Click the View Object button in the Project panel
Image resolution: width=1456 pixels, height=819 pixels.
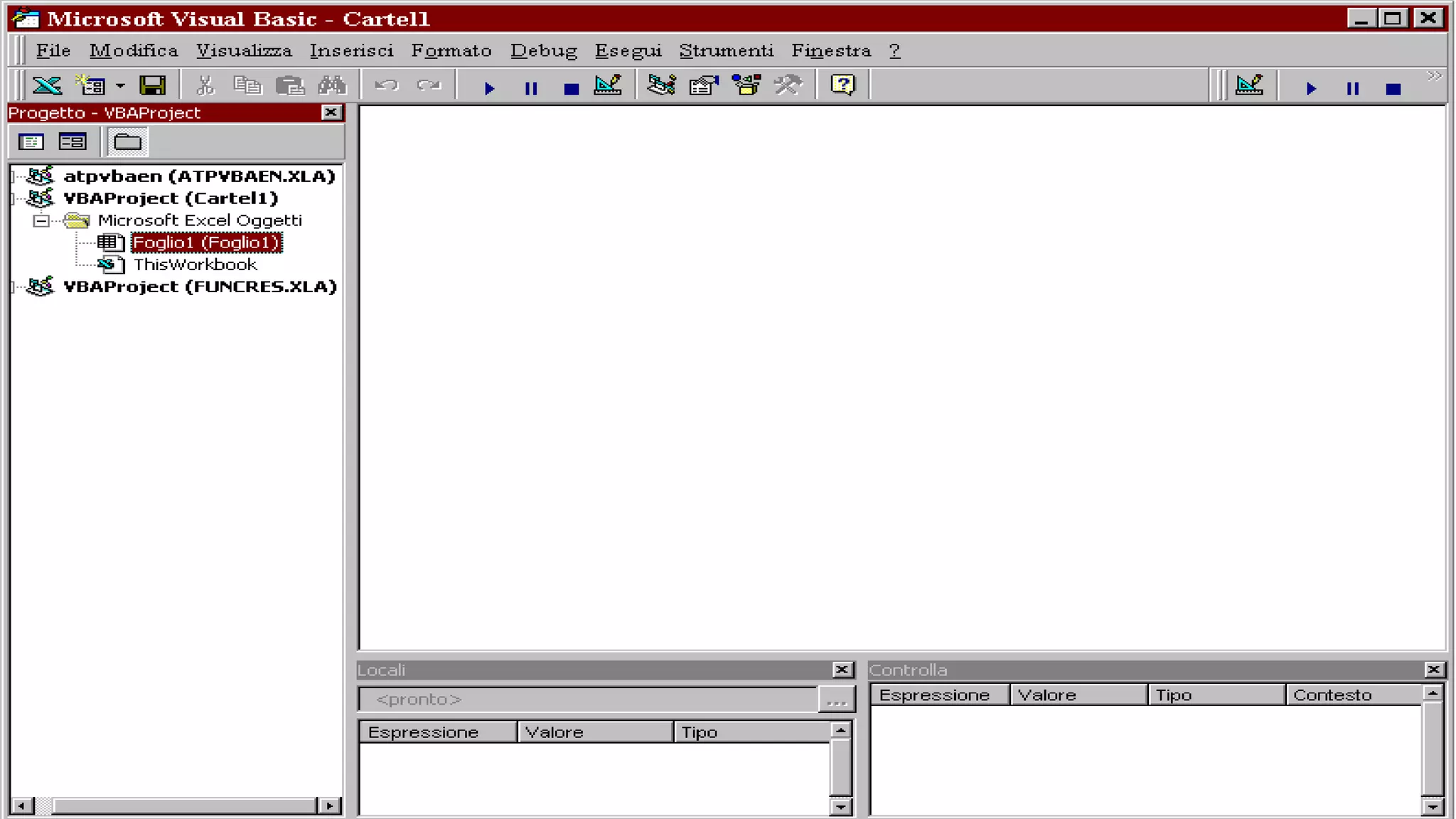pos(73,142)
